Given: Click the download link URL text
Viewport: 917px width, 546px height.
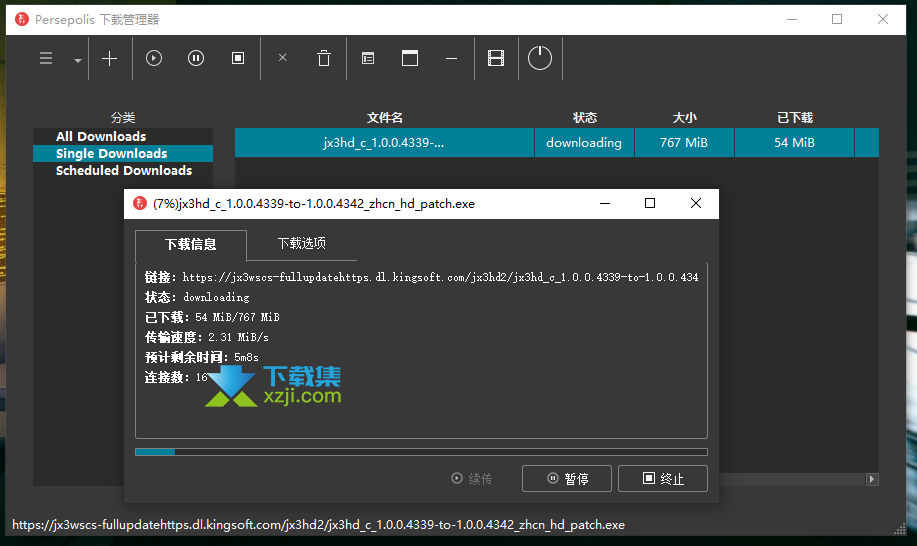Looking at the screenshot, I should [x=440, y=277].
